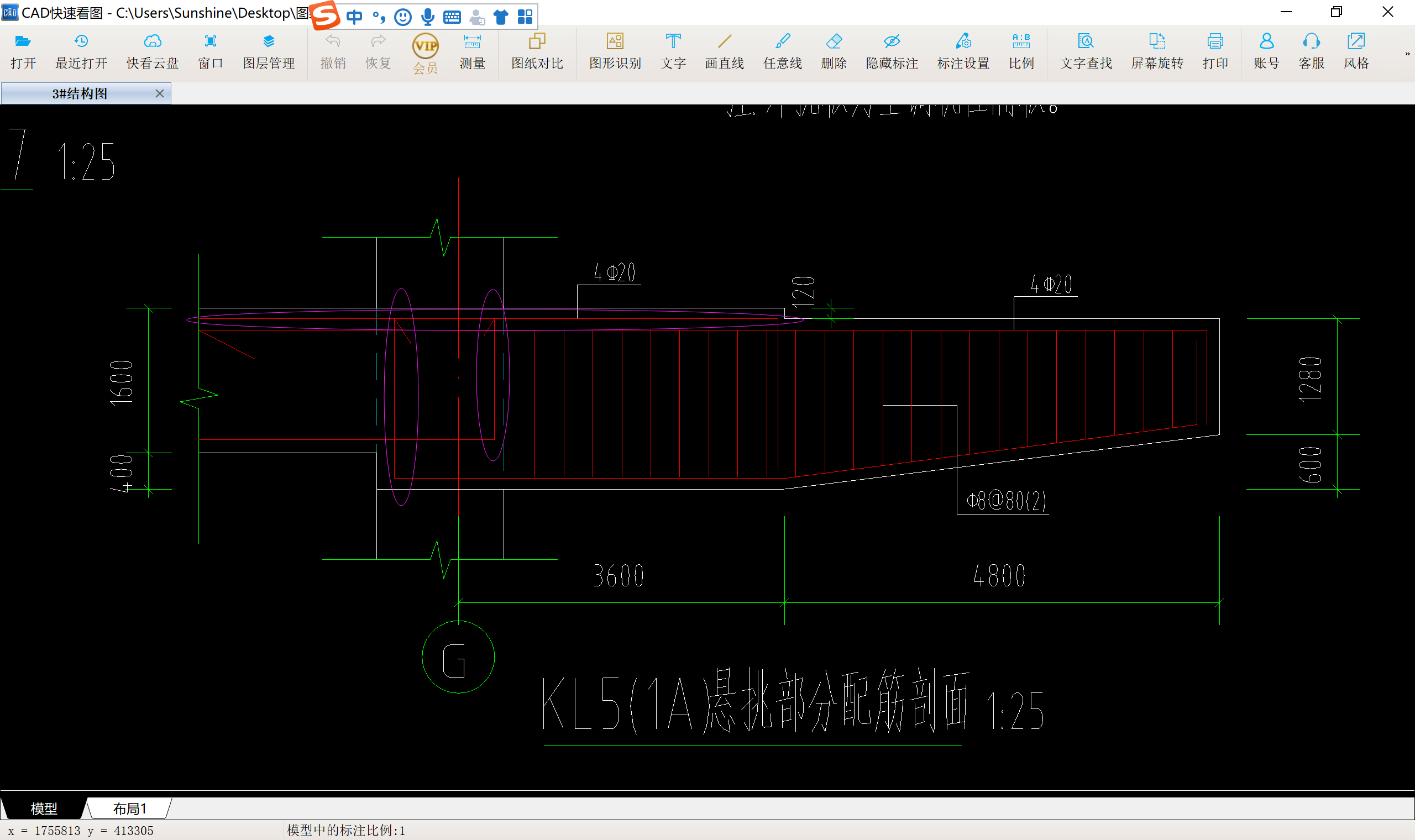Print the drawing with 打印
This screenshot has height=840, width=1415.
(x=1215, y=52)
